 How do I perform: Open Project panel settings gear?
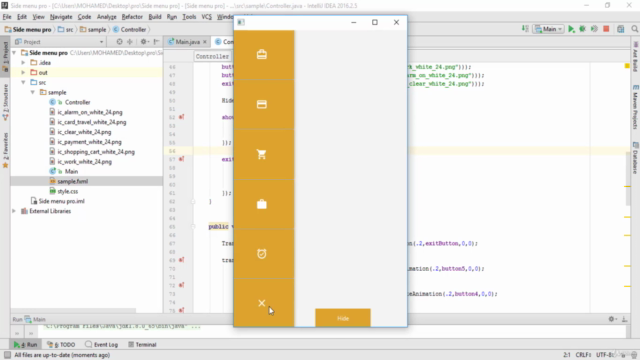144,42
